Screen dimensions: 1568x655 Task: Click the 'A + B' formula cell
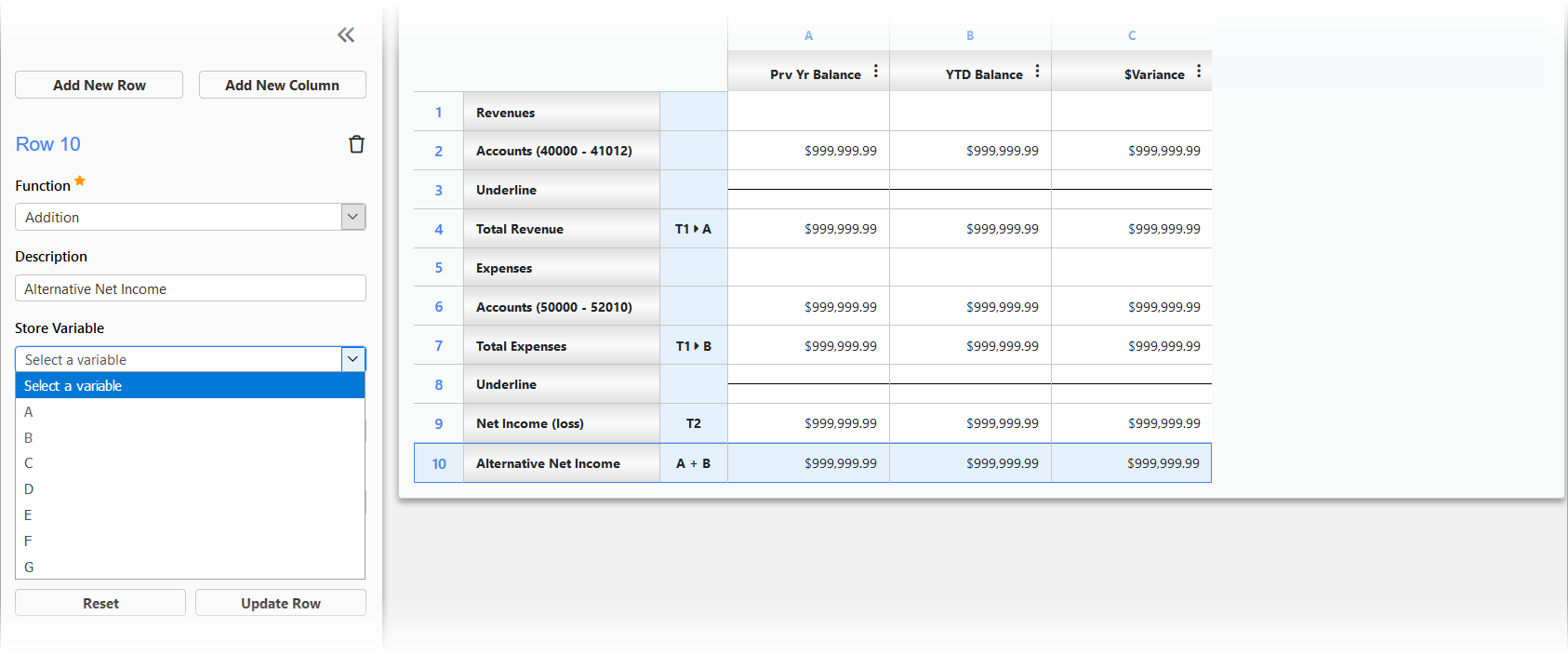(694, 463)
